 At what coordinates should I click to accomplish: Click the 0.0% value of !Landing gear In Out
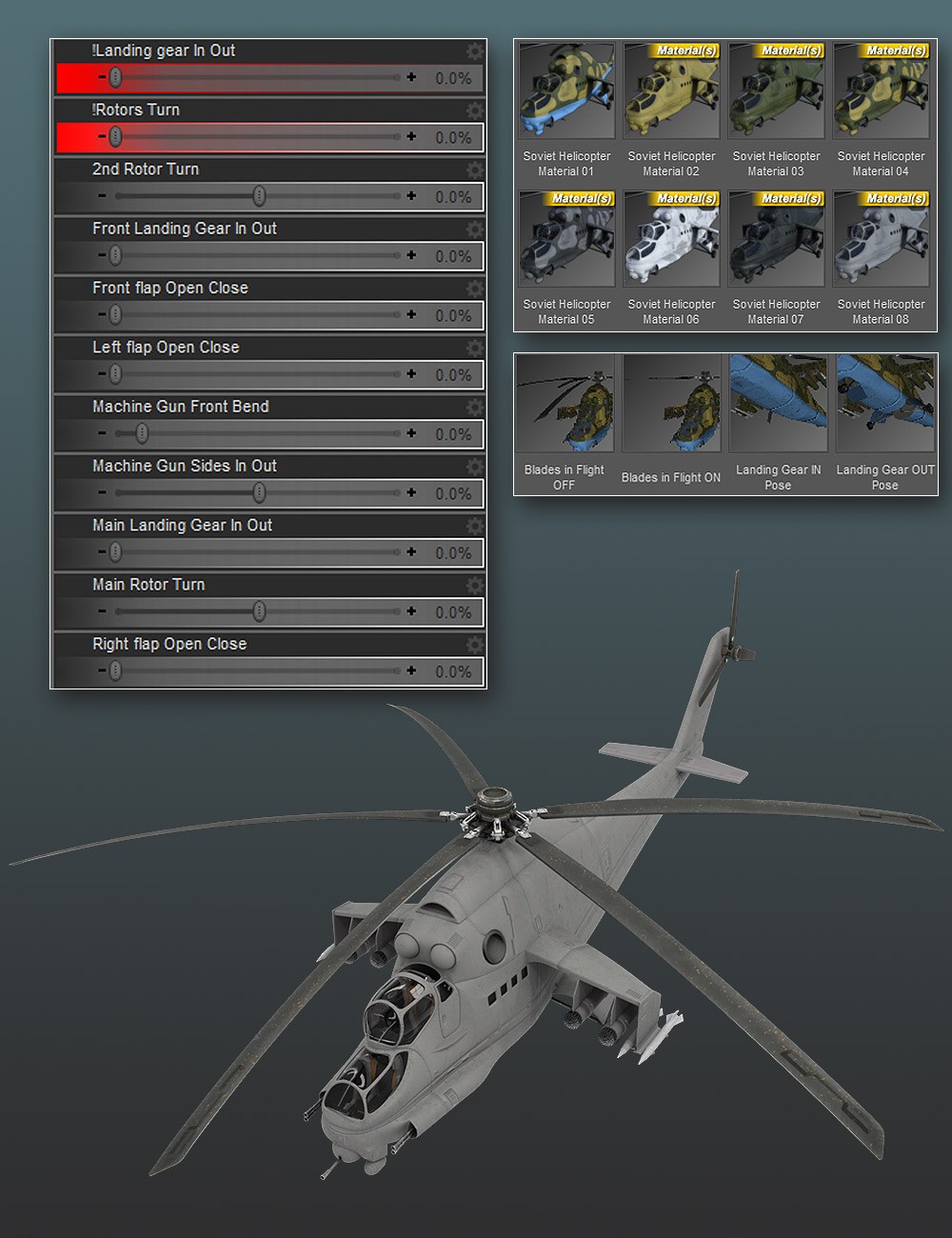[453, 78]
